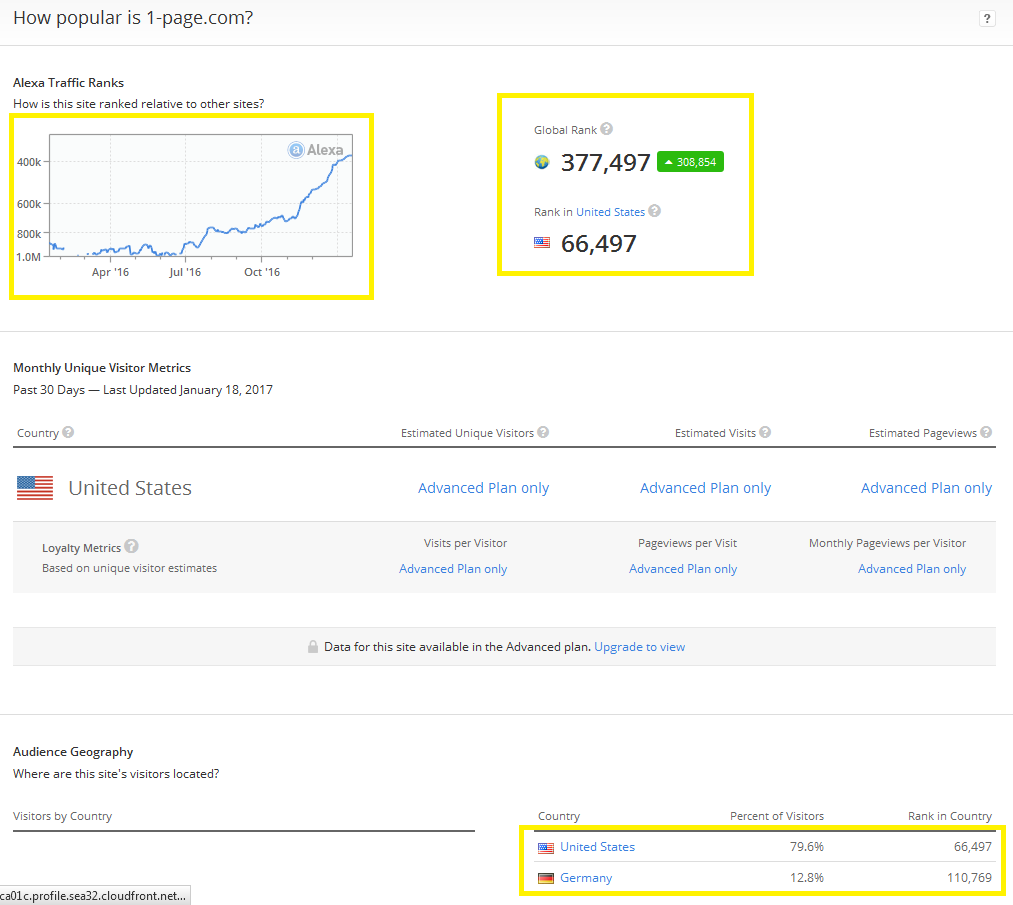Click the Visitors by Country label
Viewport: 1013px width, 905px height.
[63, 816]
